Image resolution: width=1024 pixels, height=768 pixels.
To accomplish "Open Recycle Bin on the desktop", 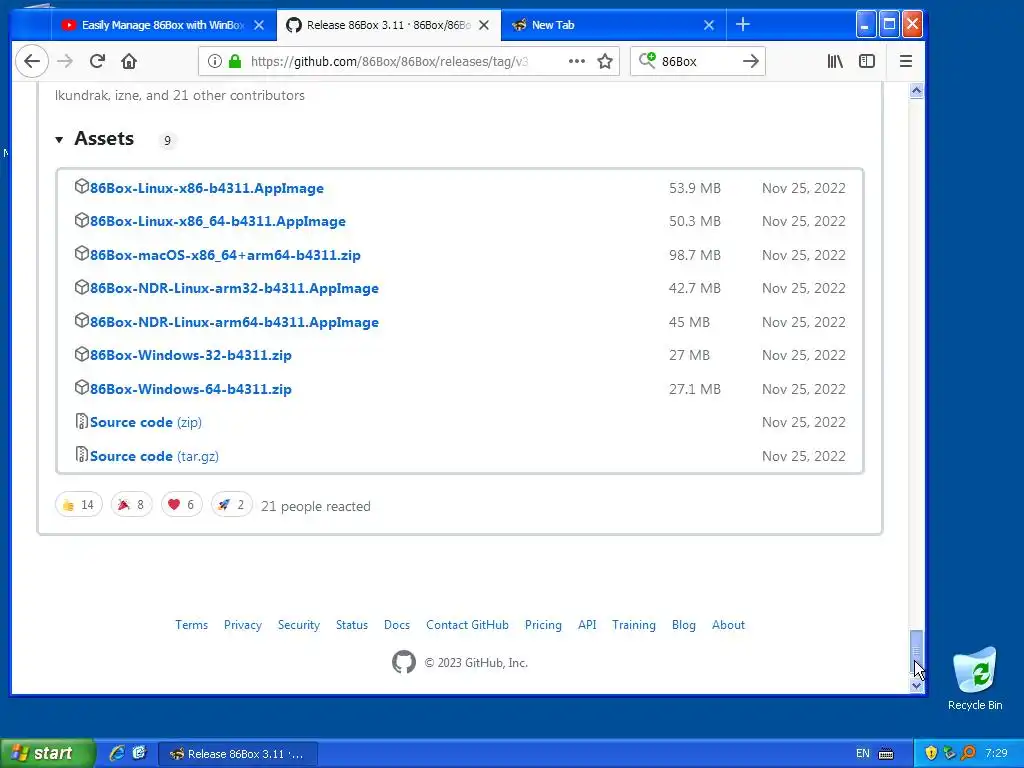I will point(974,678).
